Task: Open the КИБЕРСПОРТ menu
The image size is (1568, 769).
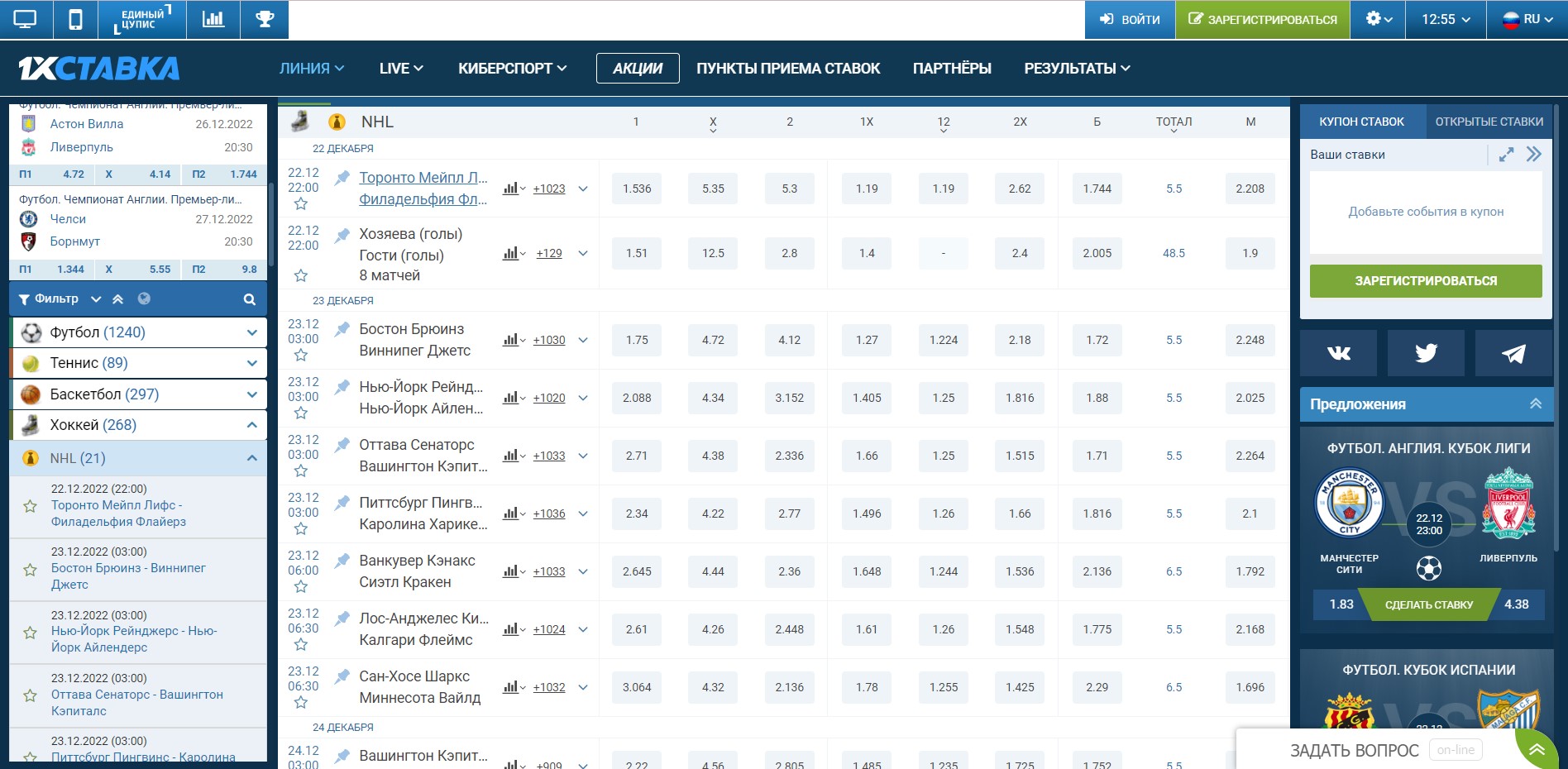Action: pos(513,69)
